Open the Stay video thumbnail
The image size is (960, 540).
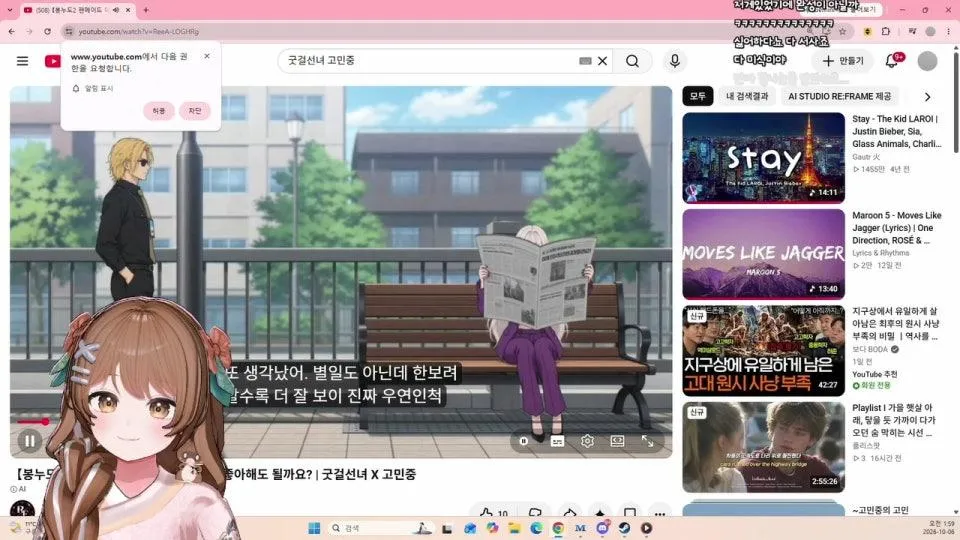(763, 158)
